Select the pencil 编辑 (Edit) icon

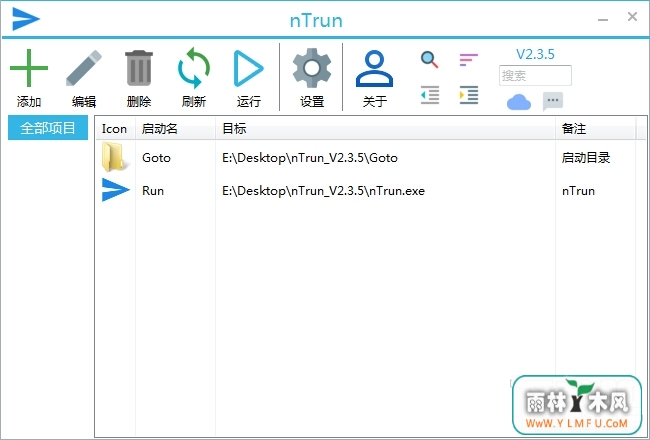pos(84,68)
